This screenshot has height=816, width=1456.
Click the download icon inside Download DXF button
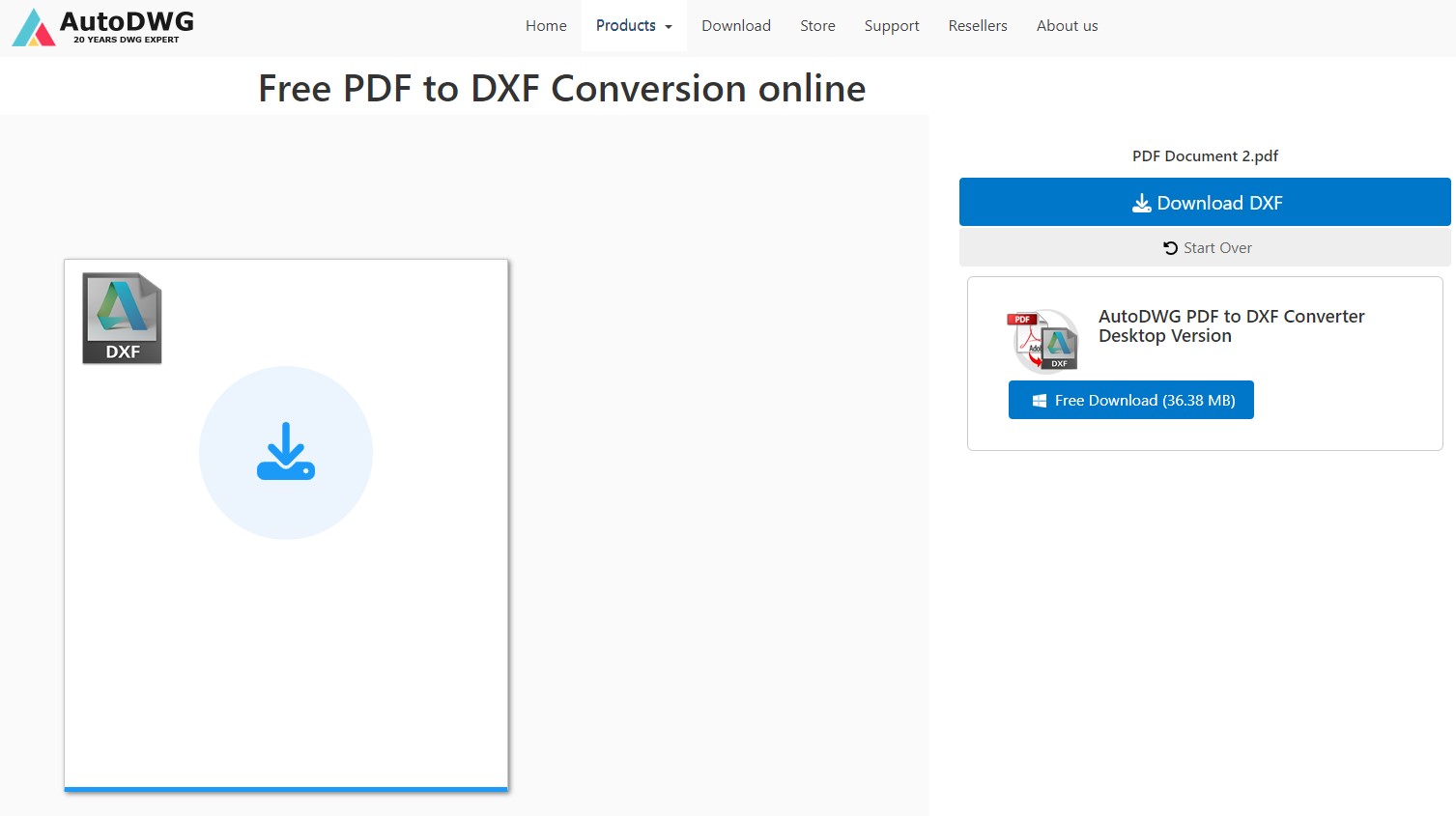click(1142, 203)
